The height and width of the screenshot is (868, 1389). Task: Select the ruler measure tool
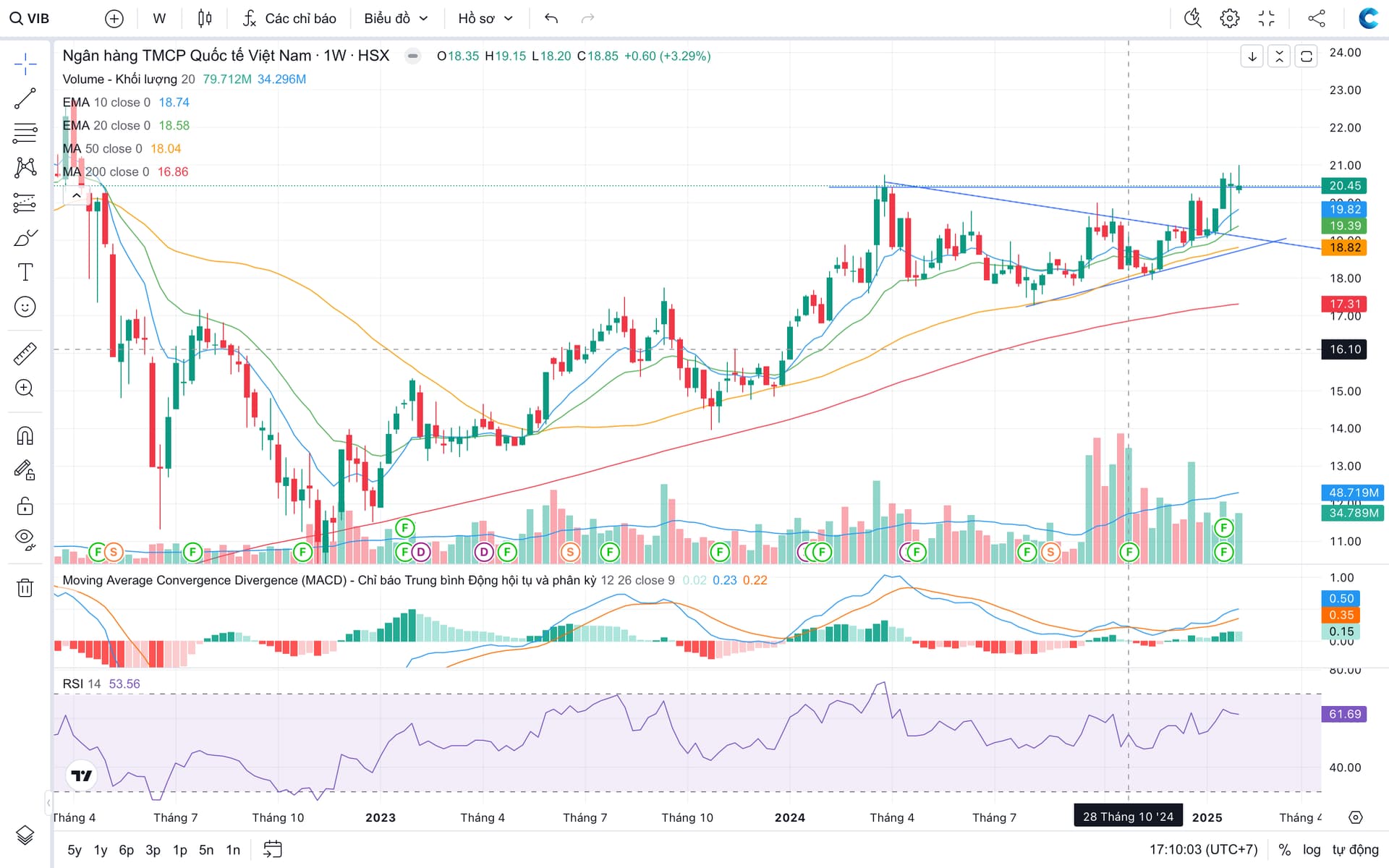(x=25, y=354)
